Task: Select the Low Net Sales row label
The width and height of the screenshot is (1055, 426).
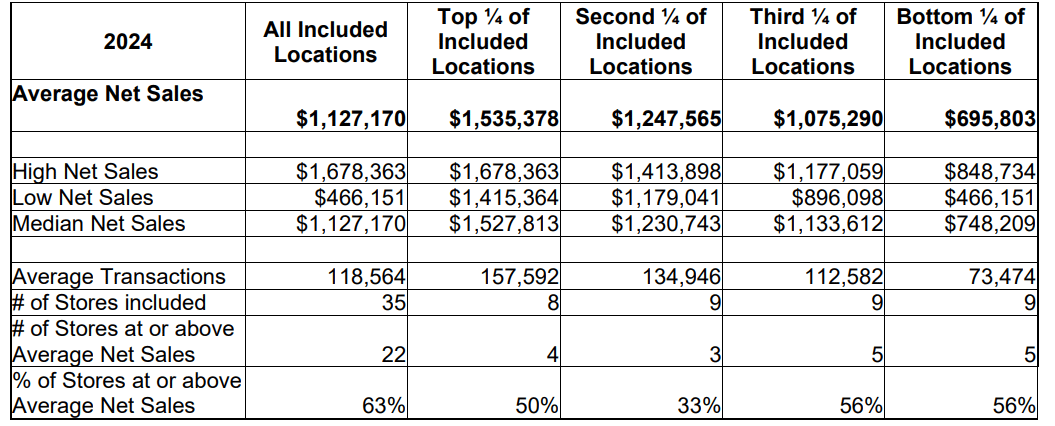Action: [83, 197]
